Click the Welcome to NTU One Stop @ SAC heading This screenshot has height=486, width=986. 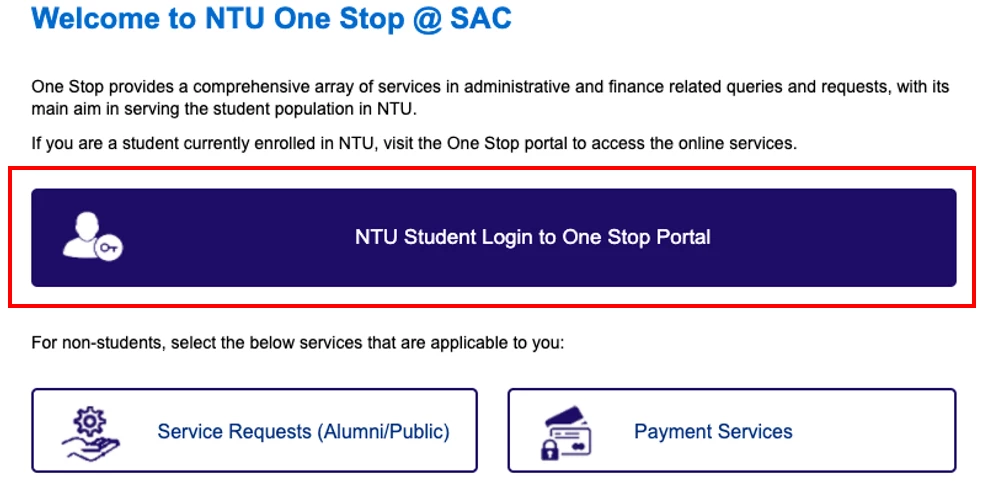272,19
